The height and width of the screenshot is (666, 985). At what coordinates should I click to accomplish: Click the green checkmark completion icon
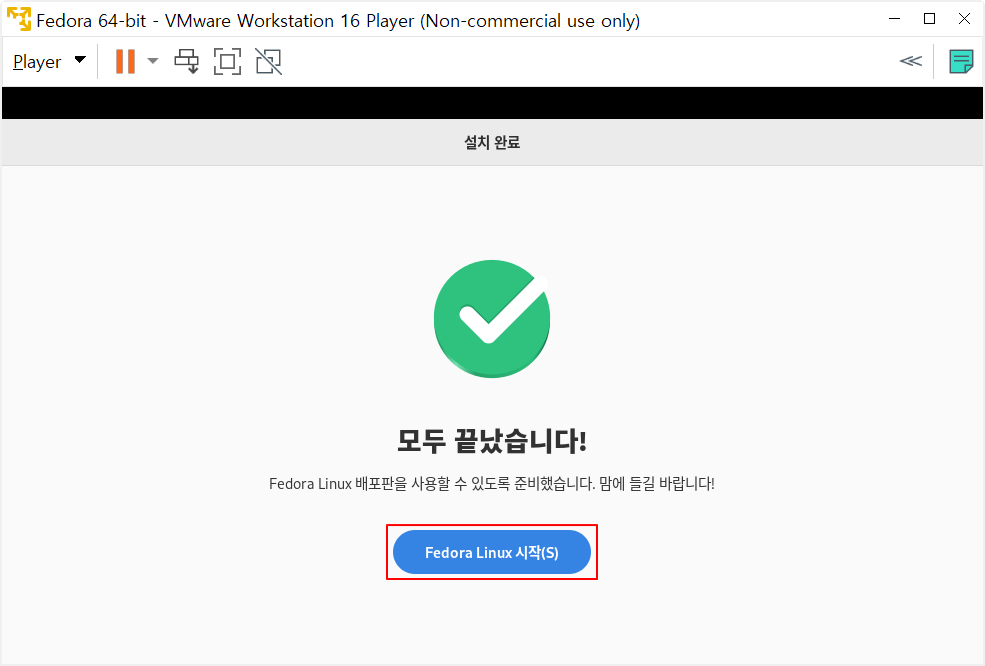[x=492, y=319]
